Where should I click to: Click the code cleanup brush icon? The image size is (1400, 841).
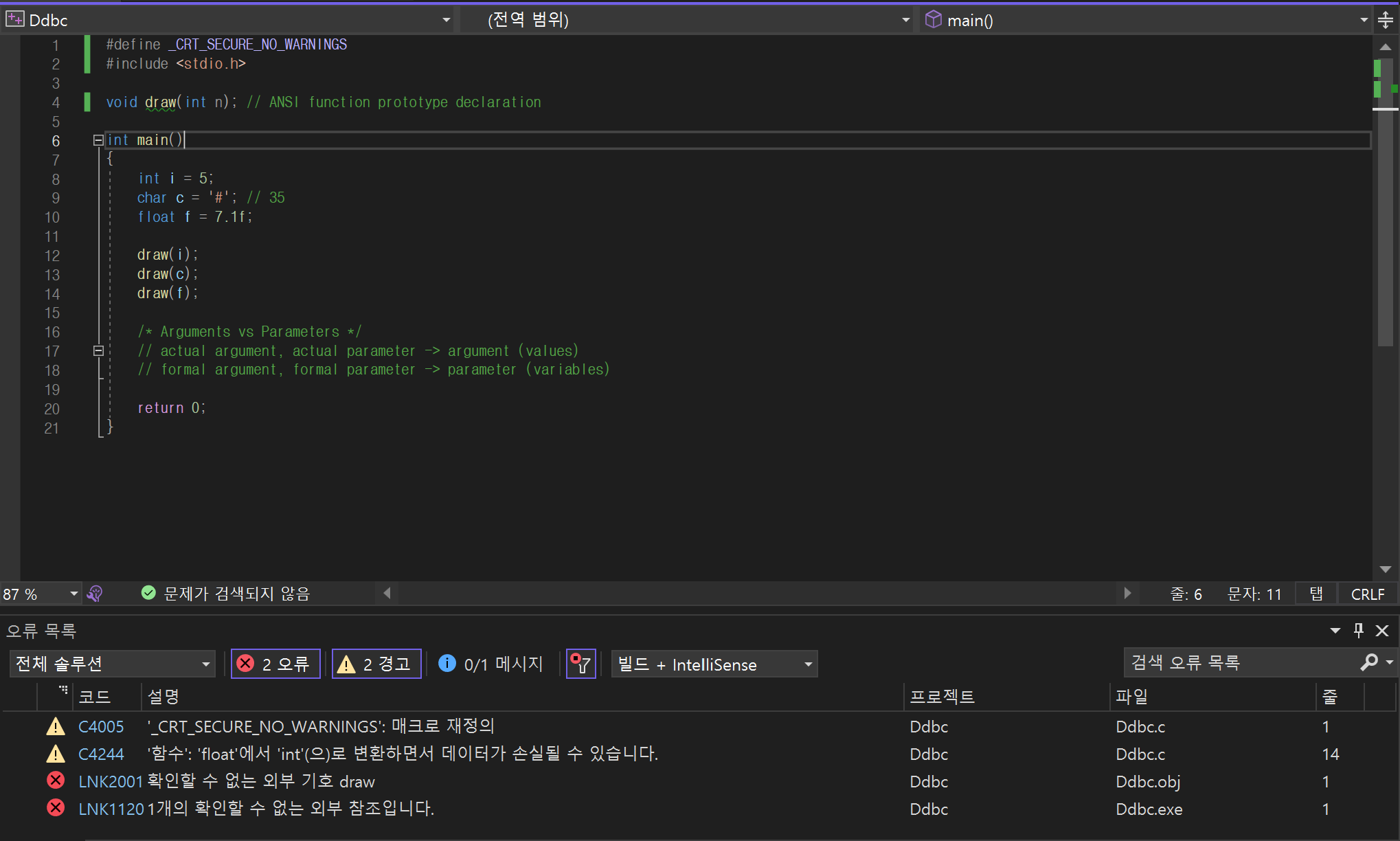point(95,594)
